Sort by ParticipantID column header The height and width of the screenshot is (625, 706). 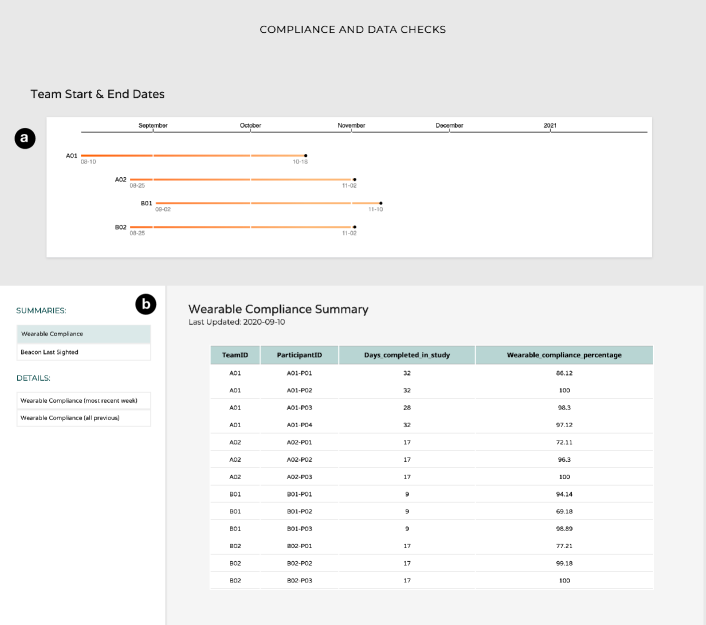(x=300, y=355)
